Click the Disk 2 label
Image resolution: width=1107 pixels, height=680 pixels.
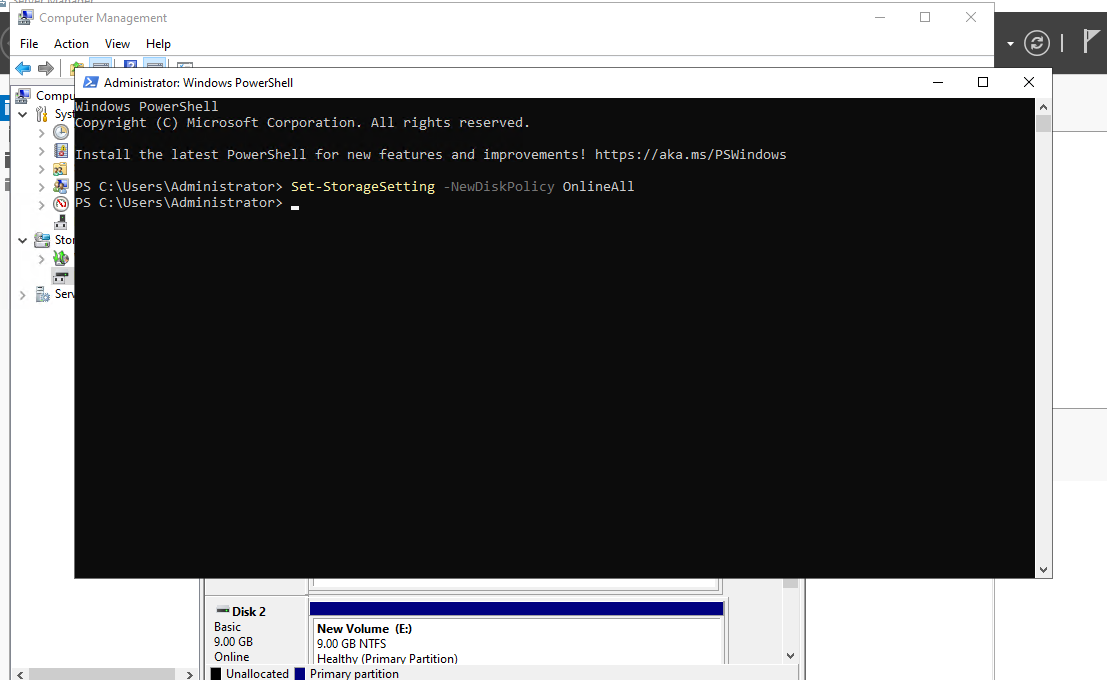coord(249,612)
